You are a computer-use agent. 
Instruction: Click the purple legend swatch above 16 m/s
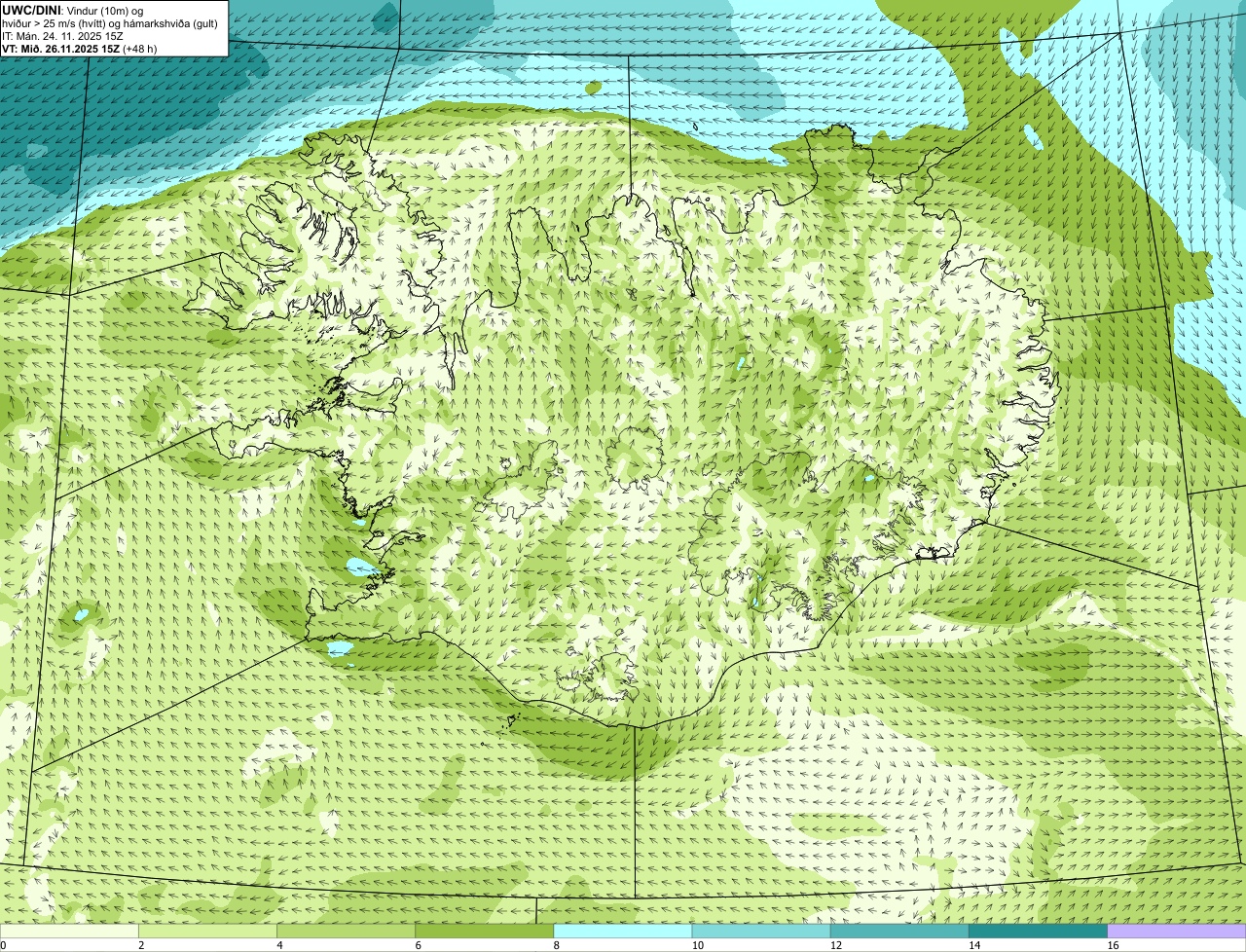(1177, 932)
